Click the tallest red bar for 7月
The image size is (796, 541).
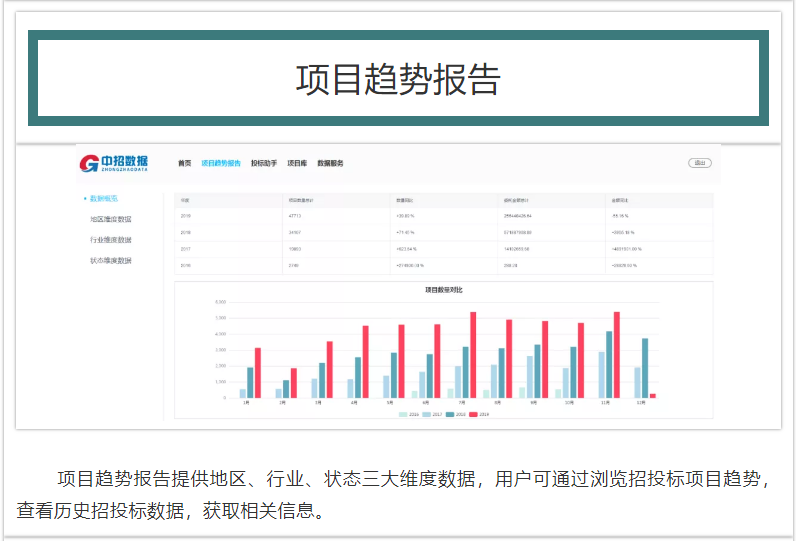[473, 355]
